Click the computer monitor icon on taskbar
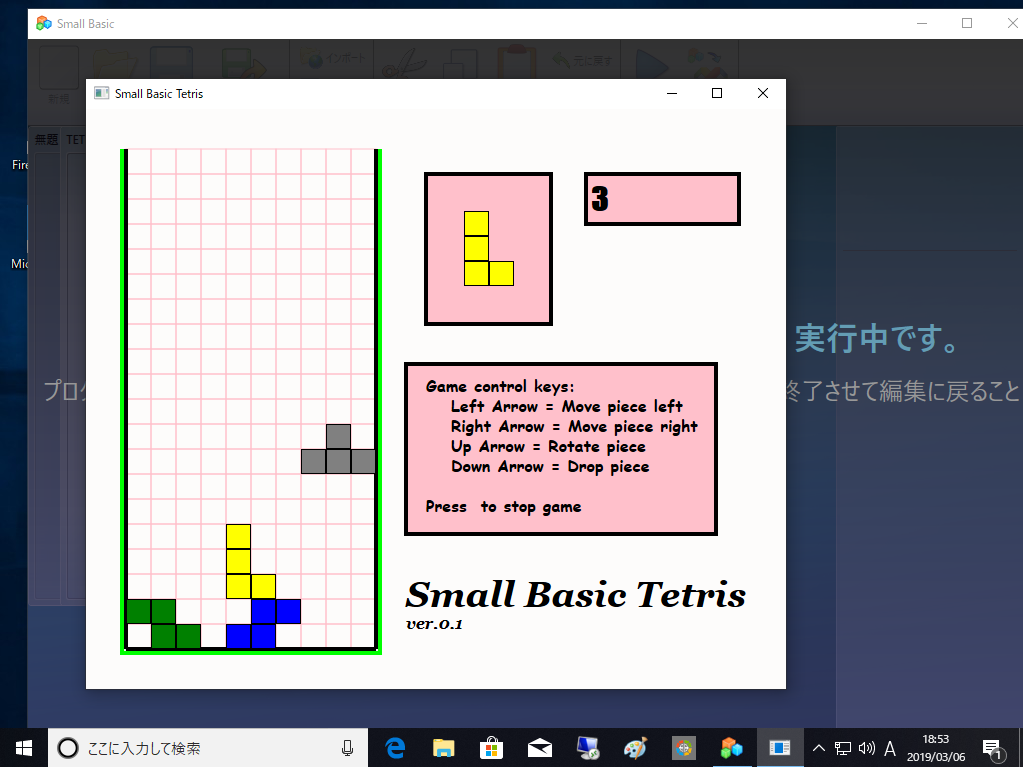This screenshot has width=1023, height=767. (588, 748)
